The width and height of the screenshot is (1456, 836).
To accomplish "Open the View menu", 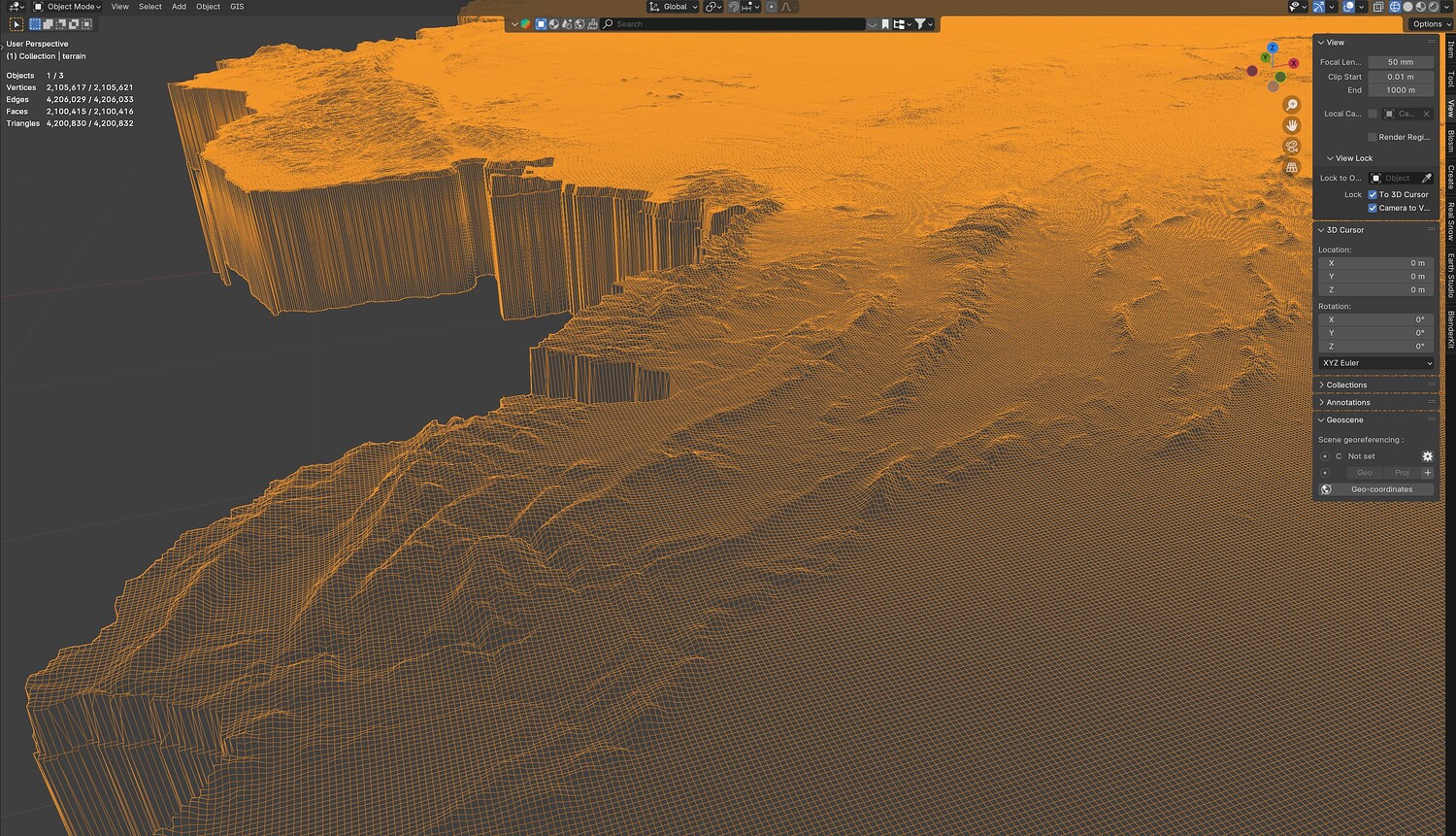I will 119,7.
